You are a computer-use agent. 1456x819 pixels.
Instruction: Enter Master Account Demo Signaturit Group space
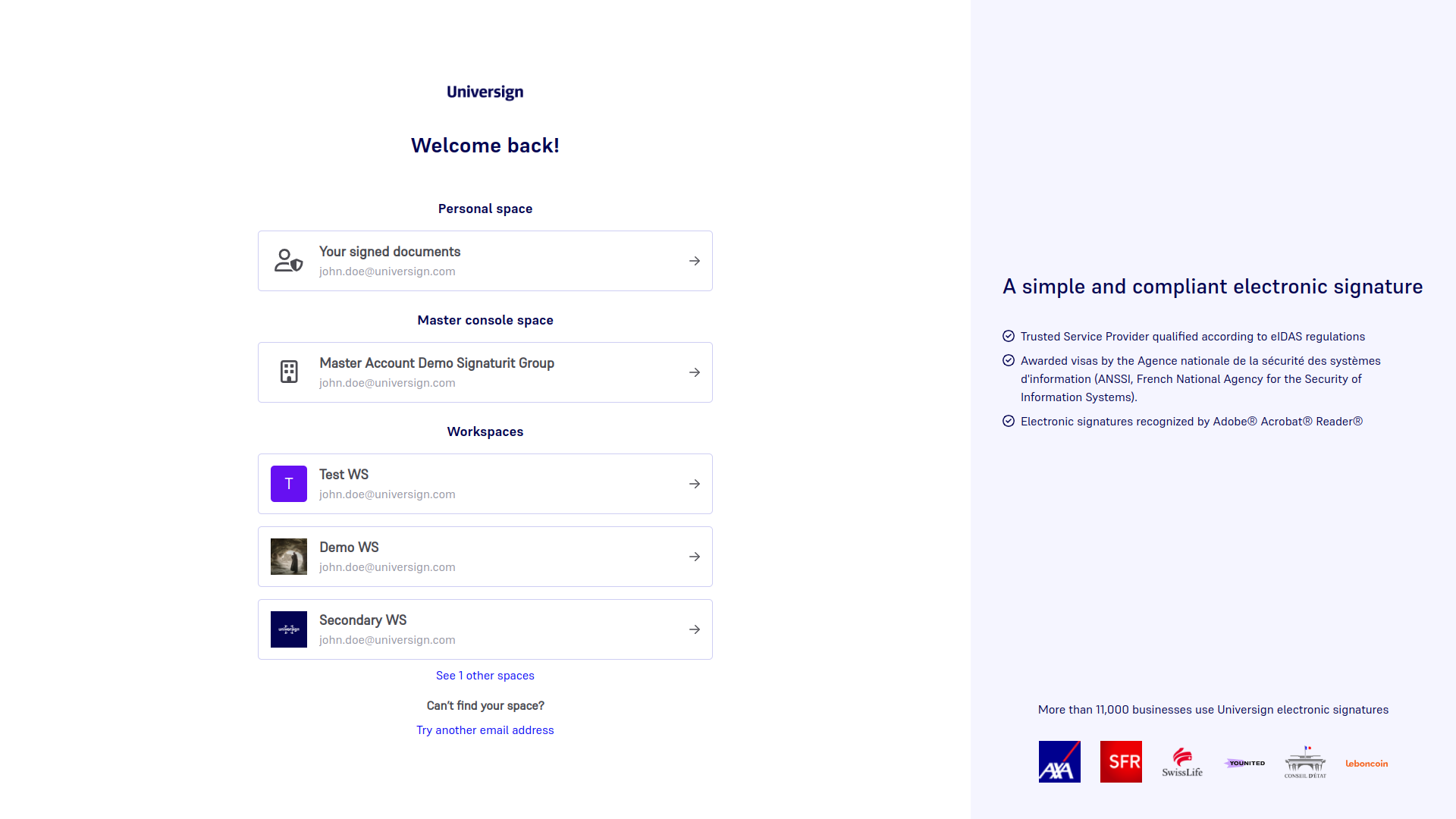pyautogui.click(x=694, y=372)
